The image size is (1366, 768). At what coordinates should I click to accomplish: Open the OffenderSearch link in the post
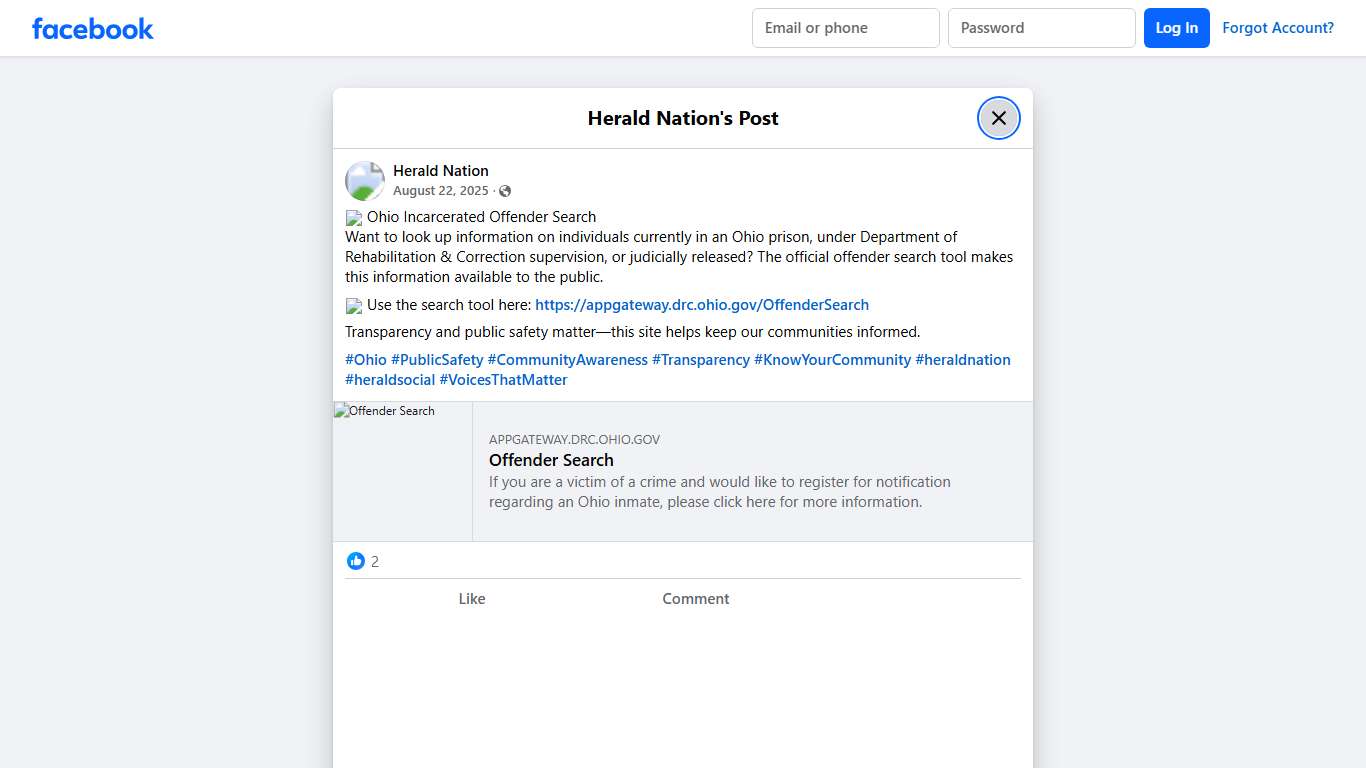point(702,304)
